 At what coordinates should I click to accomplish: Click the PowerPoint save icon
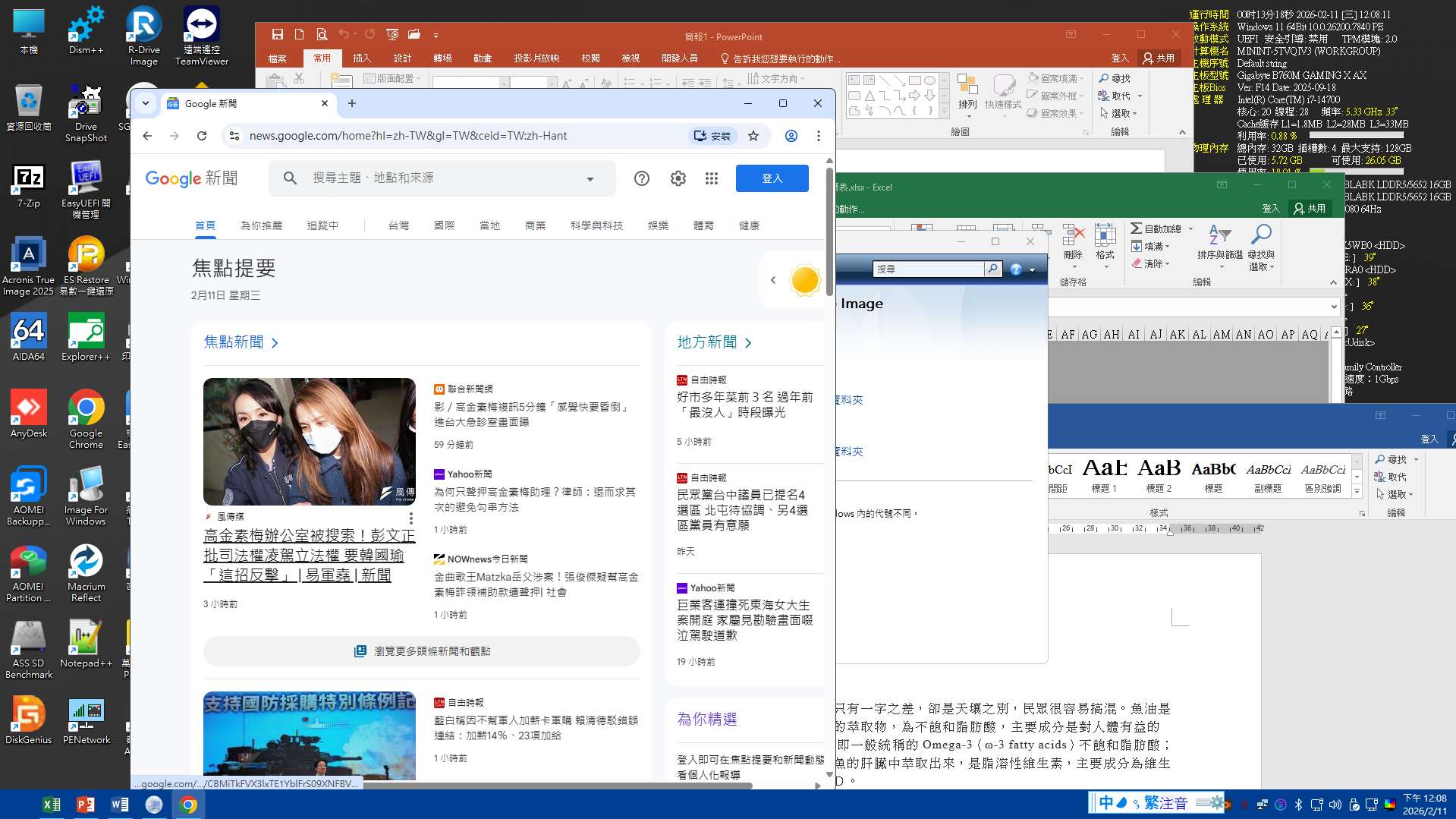(278, 35)
